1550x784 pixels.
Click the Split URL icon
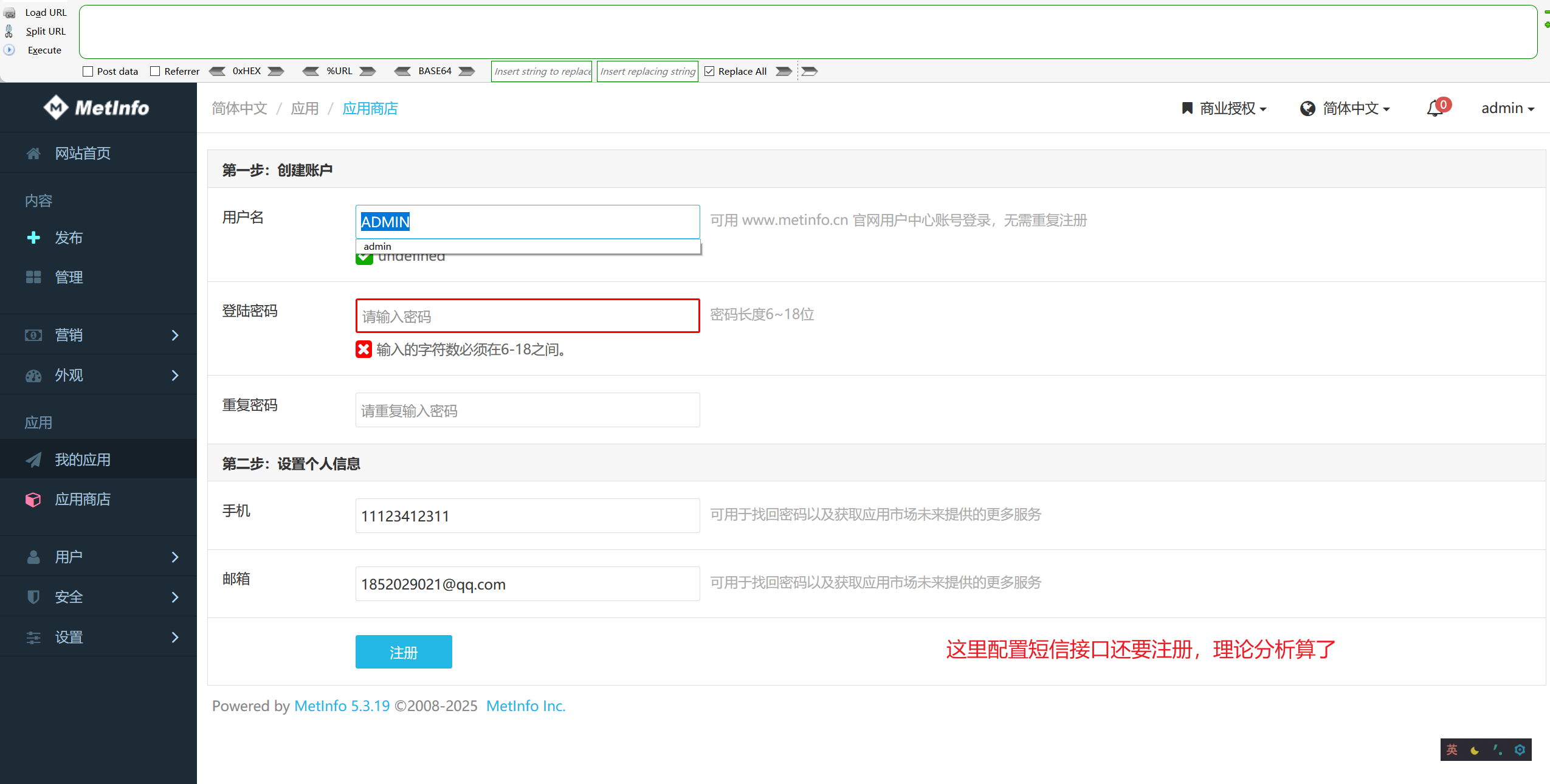10,31
